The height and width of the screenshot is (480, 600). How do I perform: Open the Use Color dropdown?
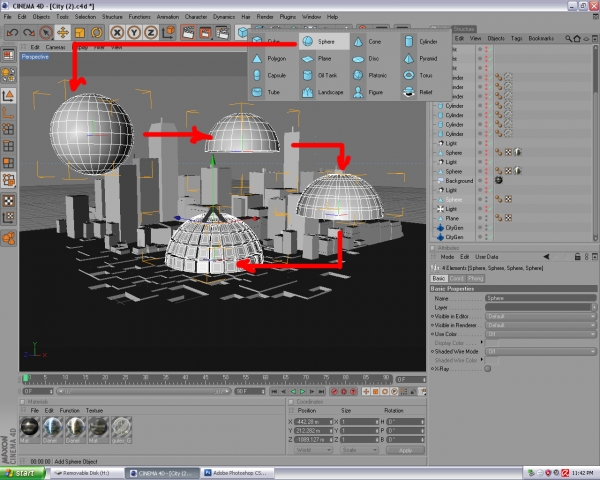[541, 334]
